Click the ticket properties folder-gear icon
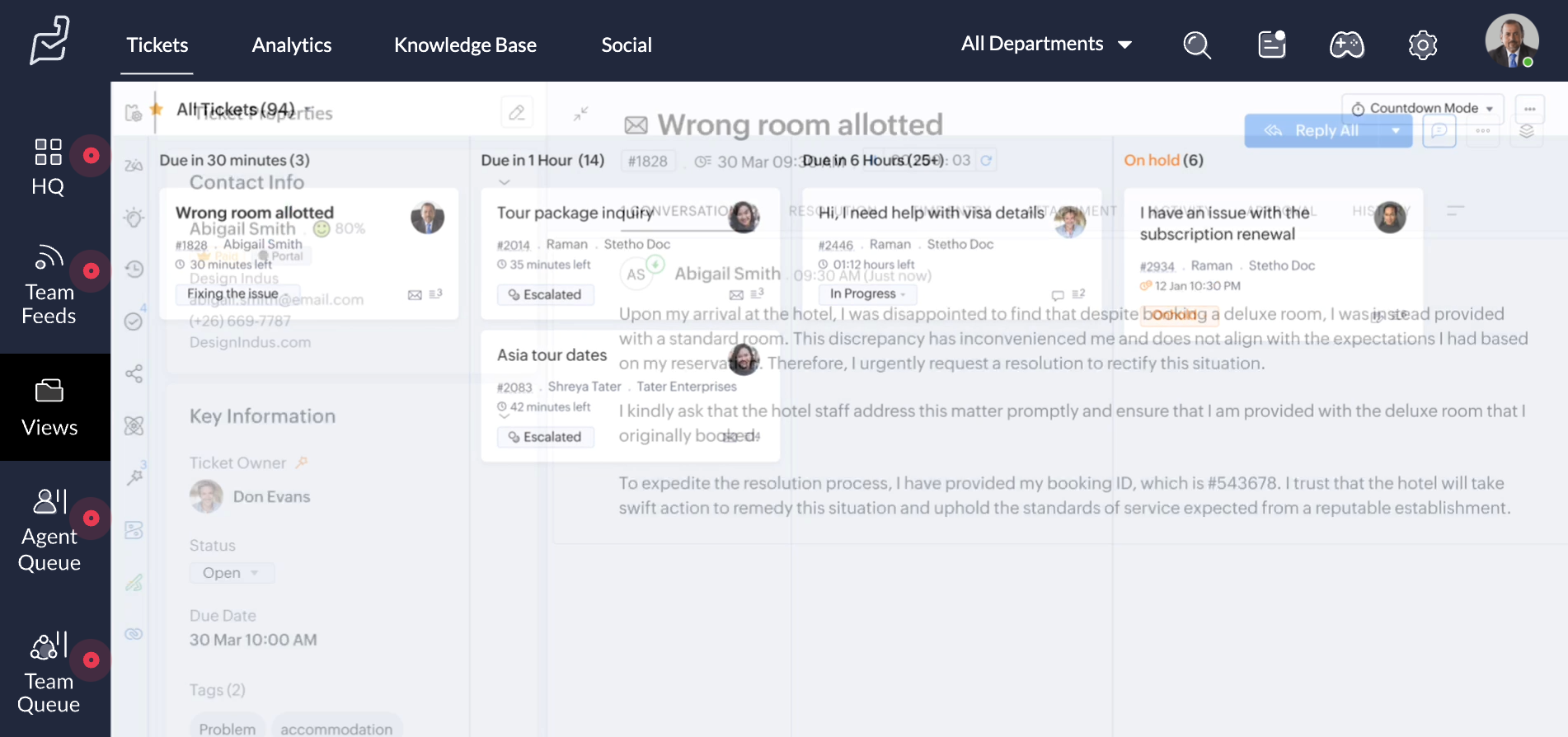The image size is (1568, 737). coord(134,113)
